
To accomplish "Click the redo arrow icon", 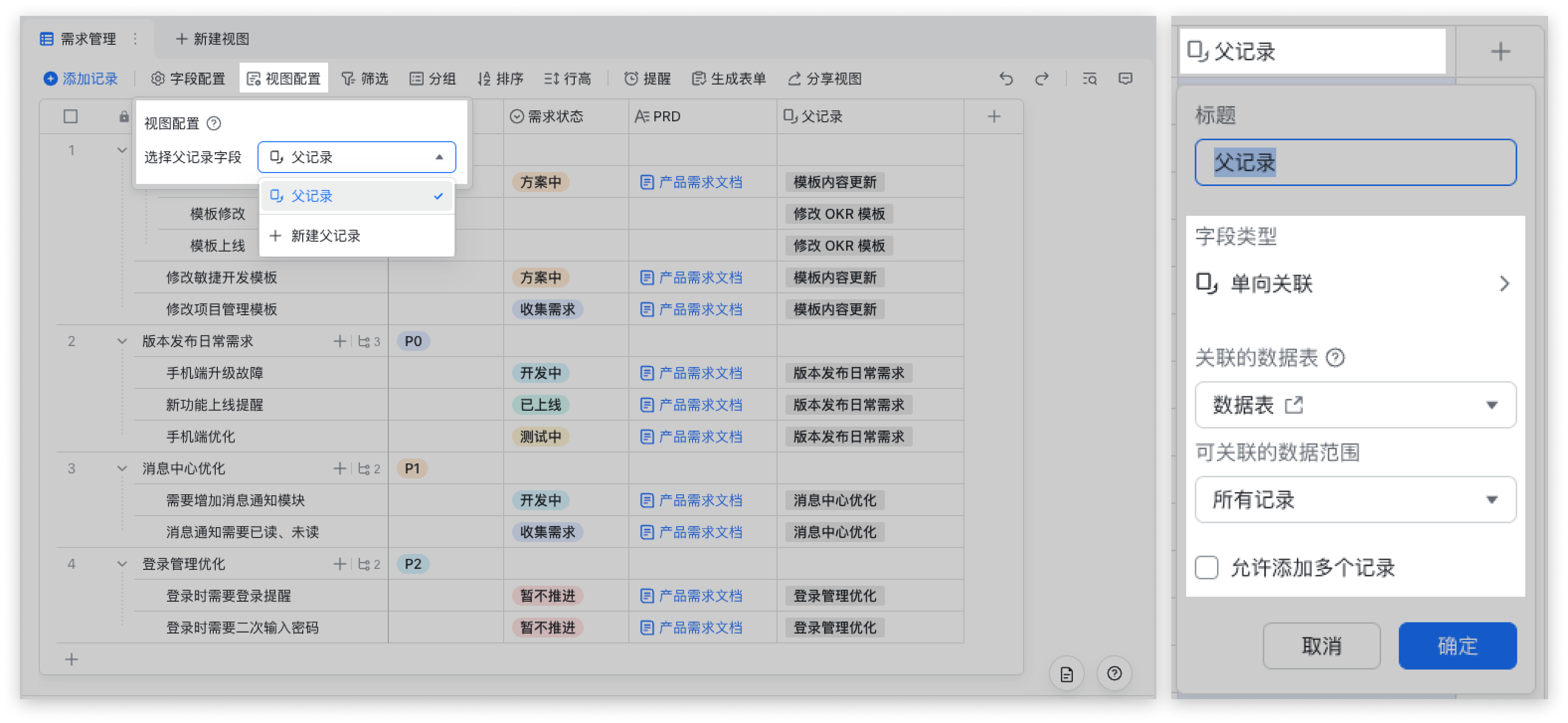I will pyautogui.click(x=1042, y=79).
